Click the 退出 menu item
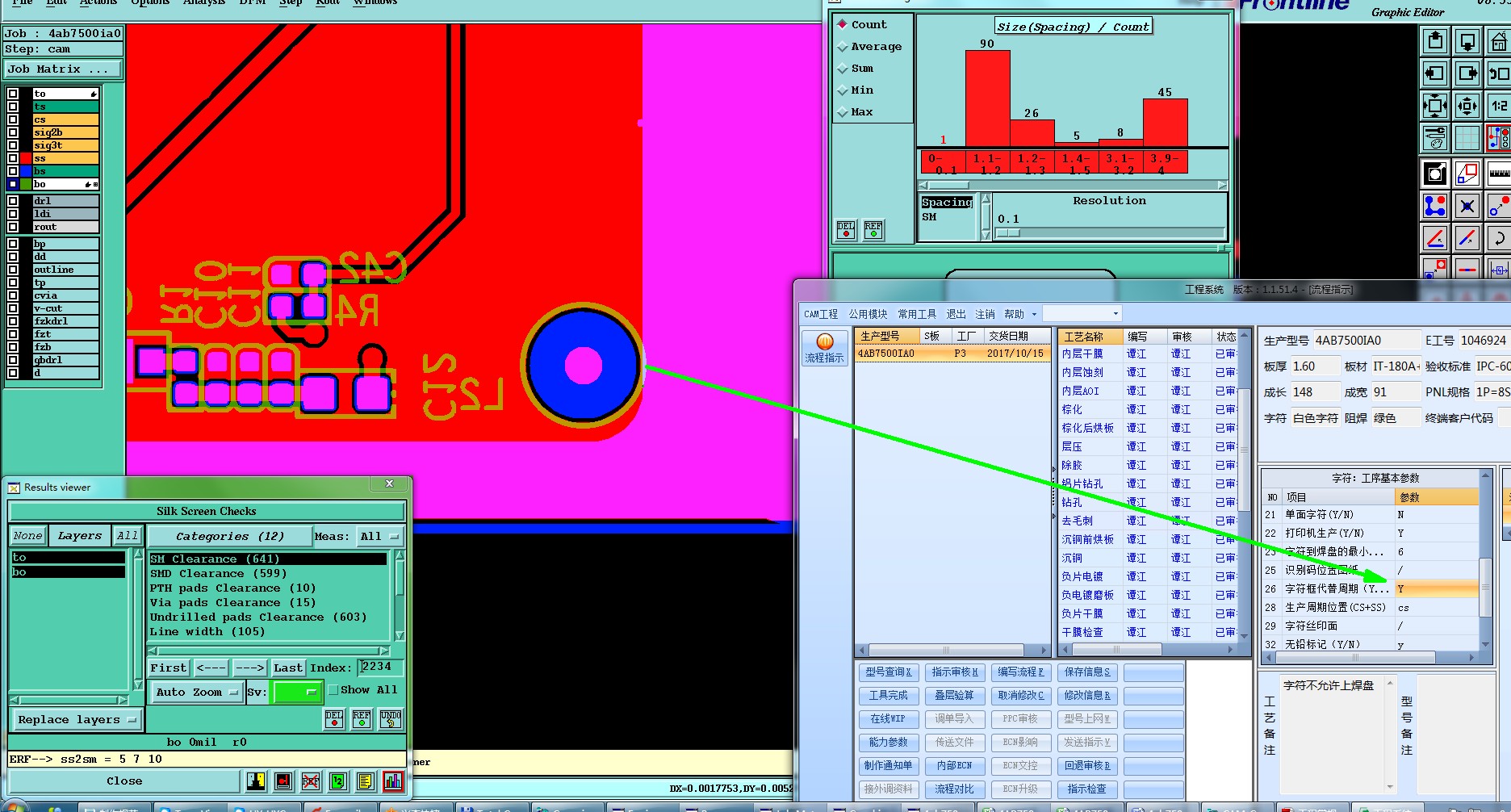The width and height of the screenshot is (1511, 812). (x=956, y=314)
